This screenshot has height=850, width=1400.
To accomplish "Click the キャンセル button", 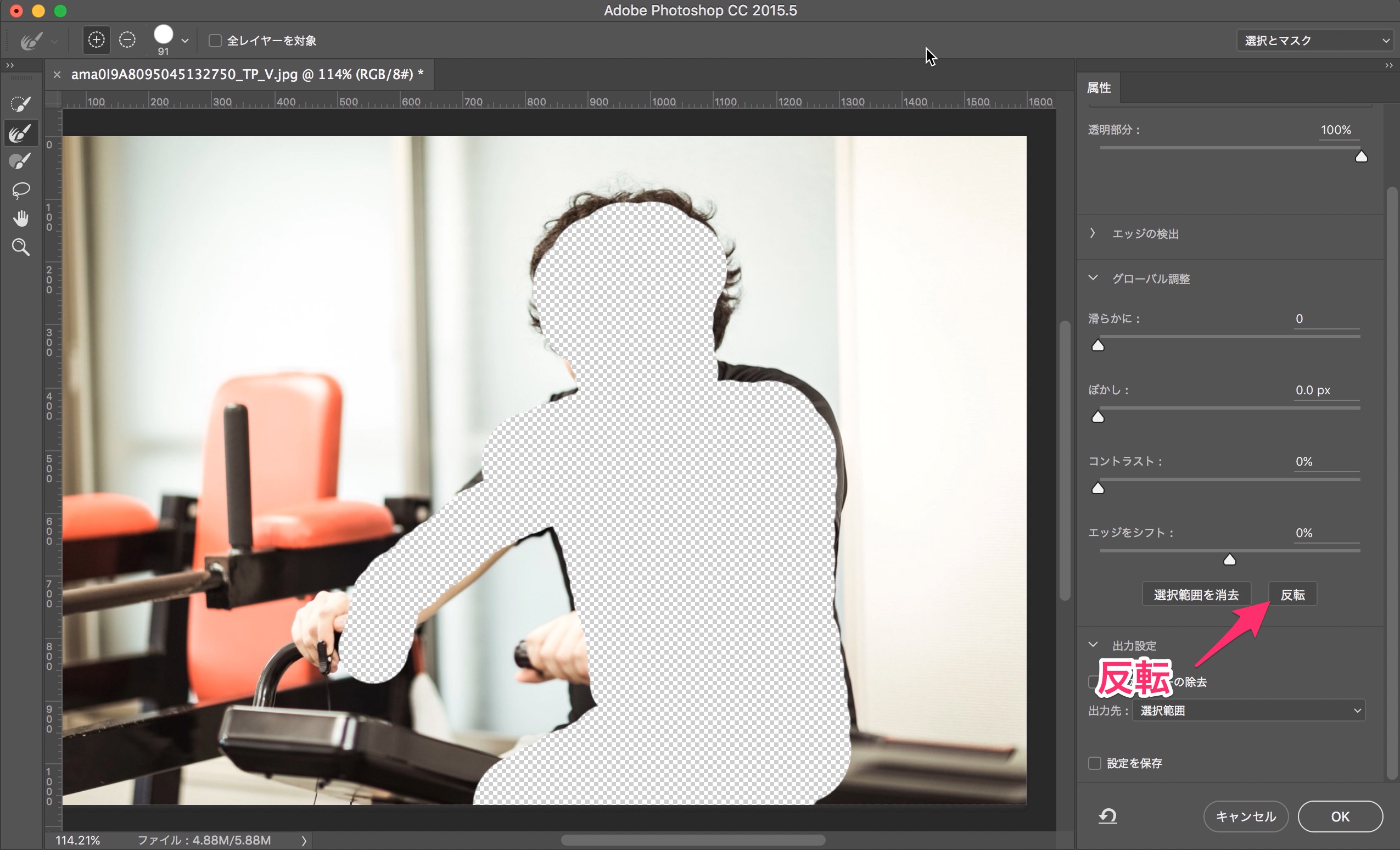I will pos(1246,817).
